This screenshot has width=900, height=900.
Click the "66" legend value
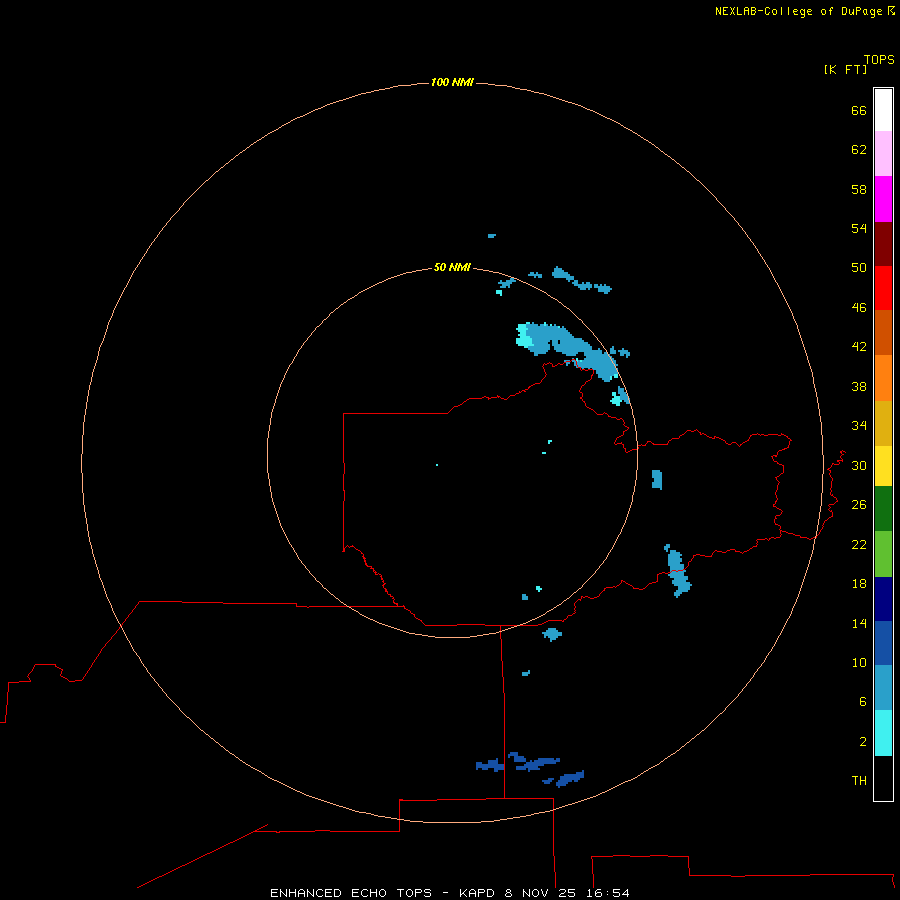(x=859, y=111)
